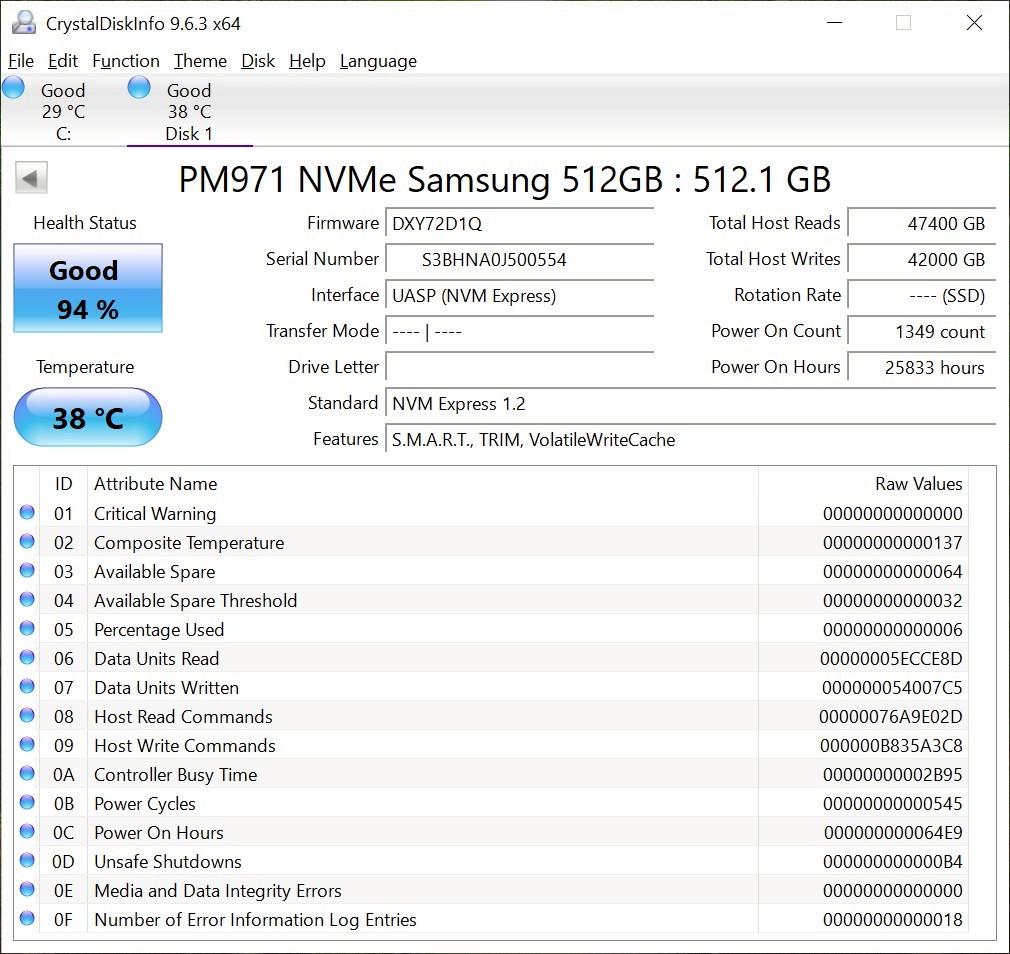The width and height of the screenshot is (1010, 954).
Task: Click Power On Count value 1349 count
Action: 922,332
